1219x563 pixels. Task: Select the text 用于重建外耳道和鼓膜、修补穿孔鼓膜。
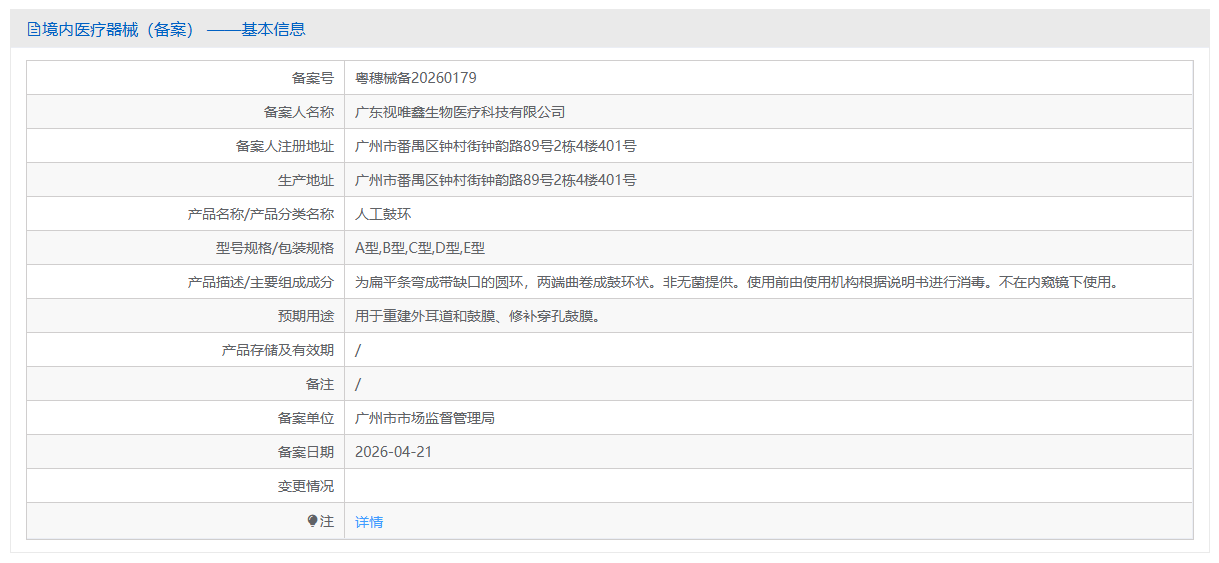(478, 316)
